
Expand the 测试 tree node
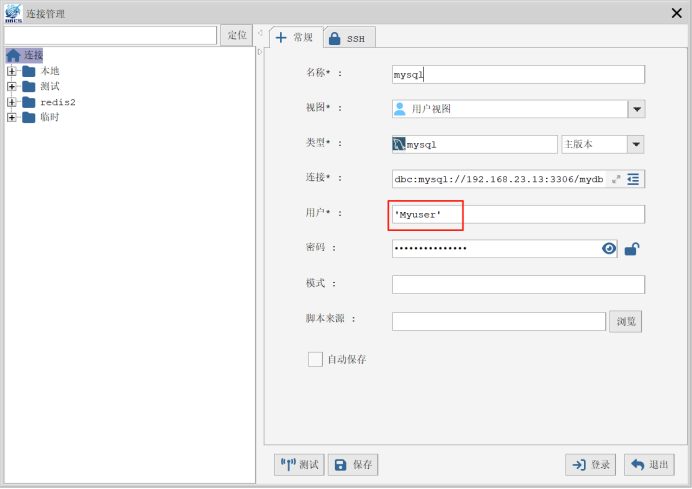12,86
